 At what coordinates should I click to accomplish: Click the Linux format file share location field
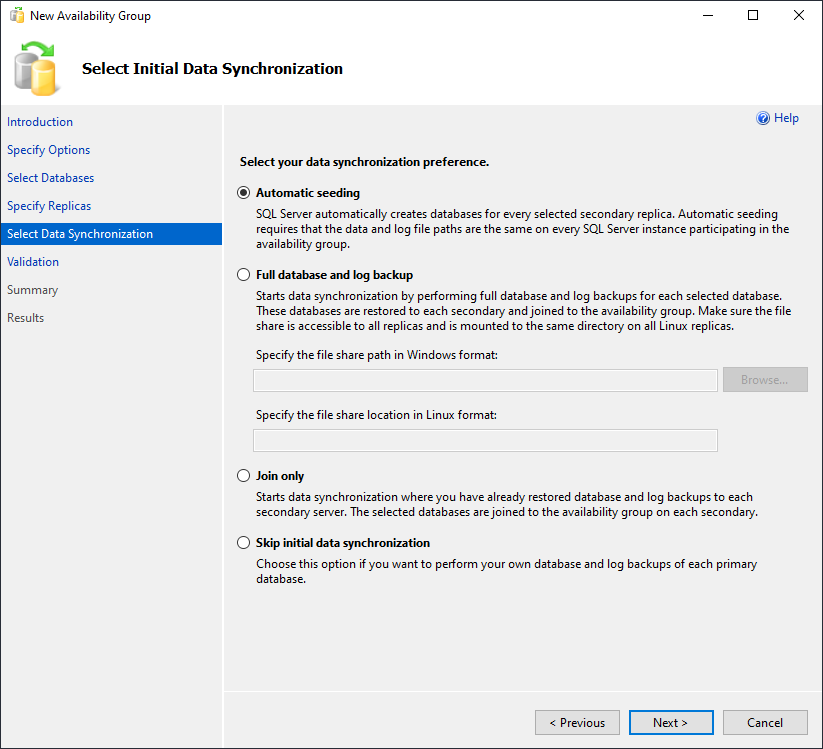pyautogui.click(x=485, y=441)
